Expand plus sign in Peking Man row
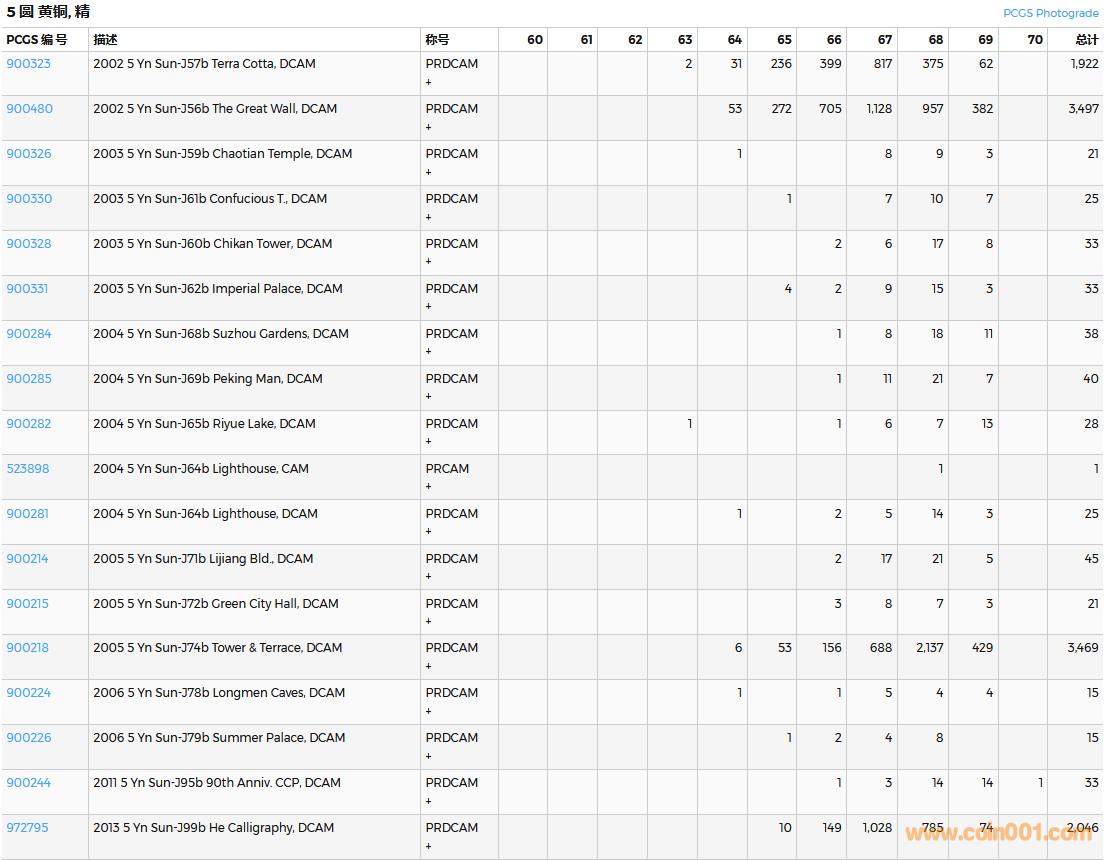 pyautogui.click(x=429, y=397)
